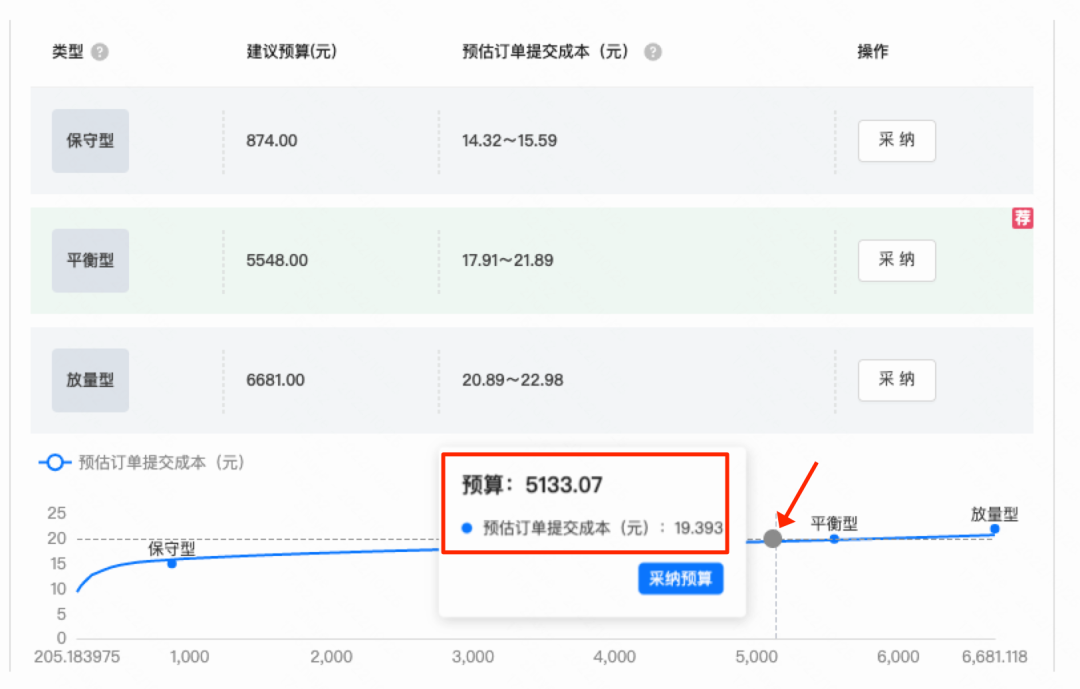Click the 5548.00 suggested budget value

coord(277,260)
